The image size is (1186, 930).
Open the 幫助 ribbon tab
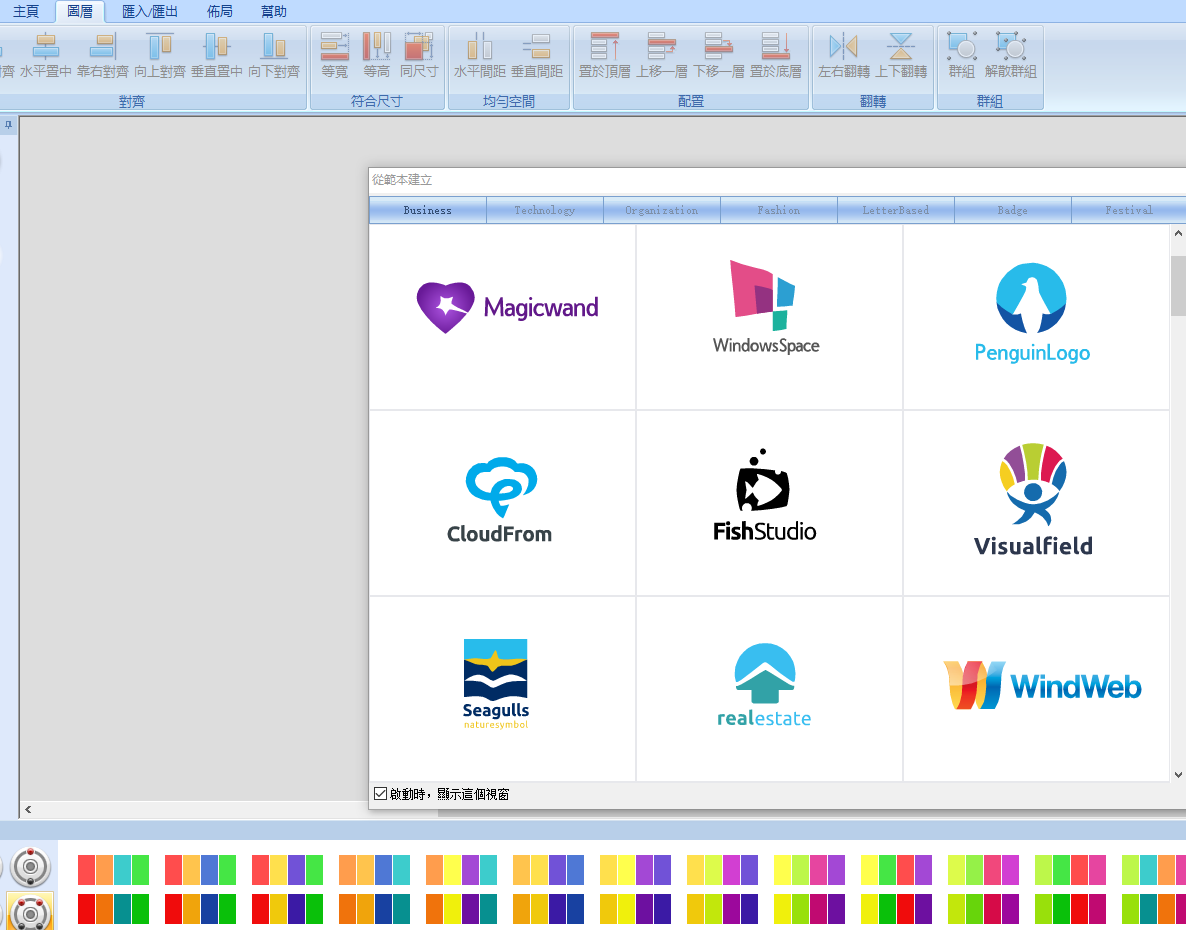274,11
